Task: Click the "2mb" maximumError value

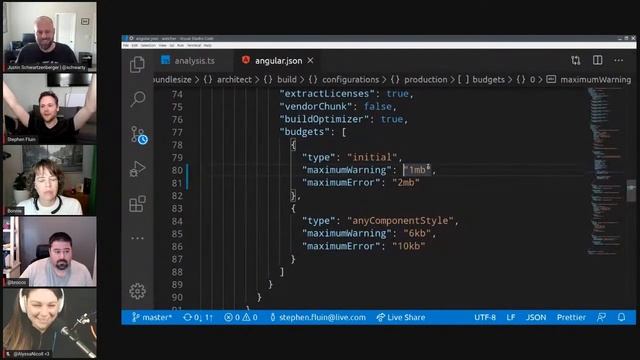Action: tap(406, 182)
